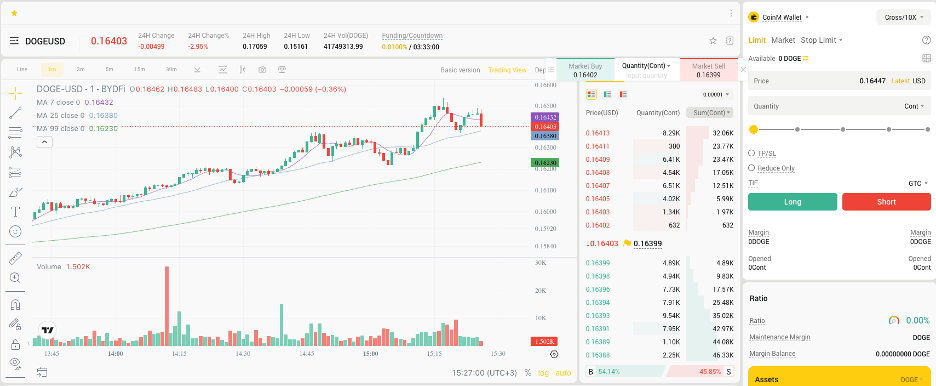Select the Line chart interval
This screenshot has width=936, height=386.
tap(22, 70)
